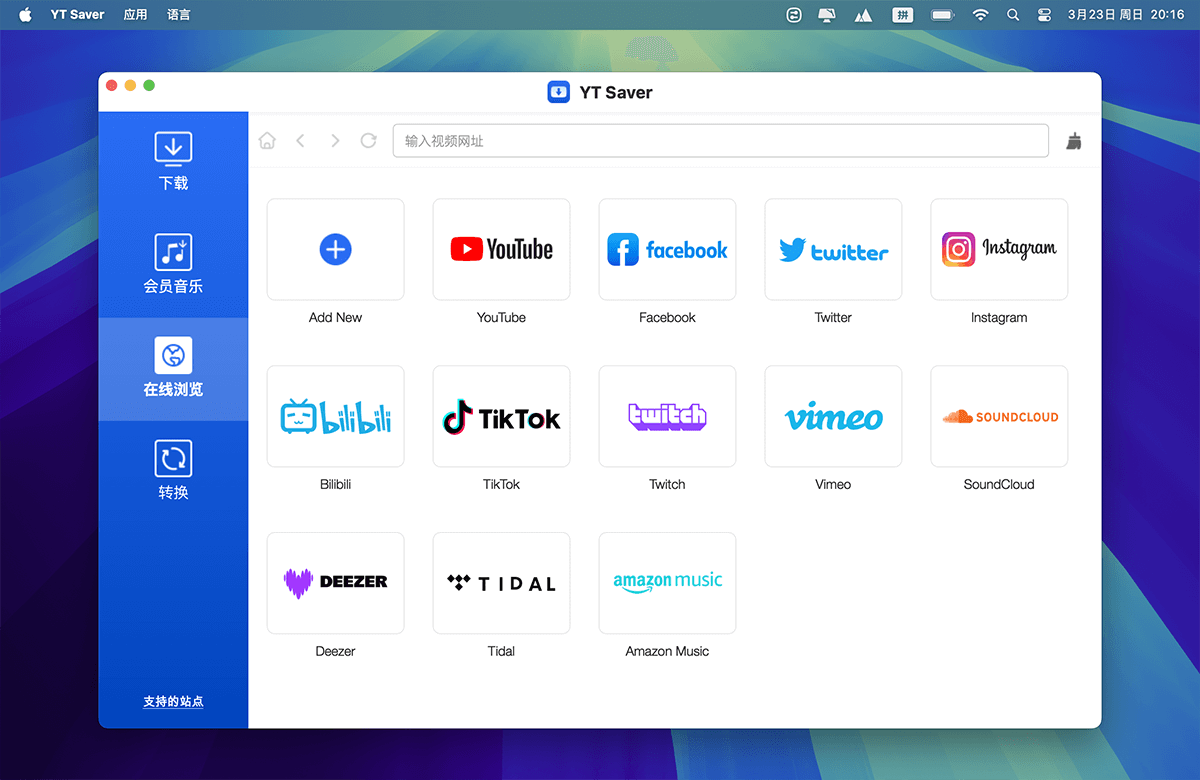Click the Instagram text label
The image size is (1200, 780).
tap(999, 317)
